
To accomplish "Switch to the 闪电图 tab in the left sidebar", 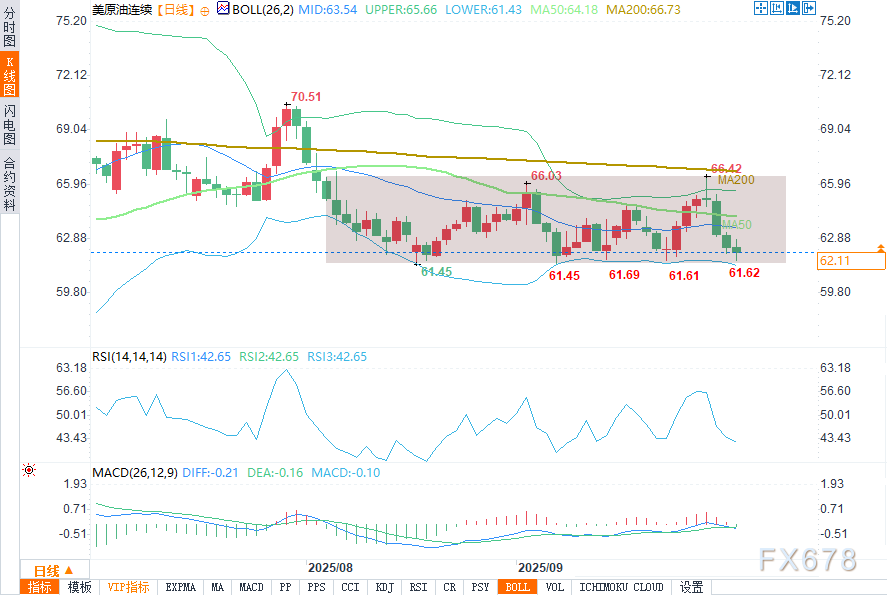I will (x=9, y=123).
